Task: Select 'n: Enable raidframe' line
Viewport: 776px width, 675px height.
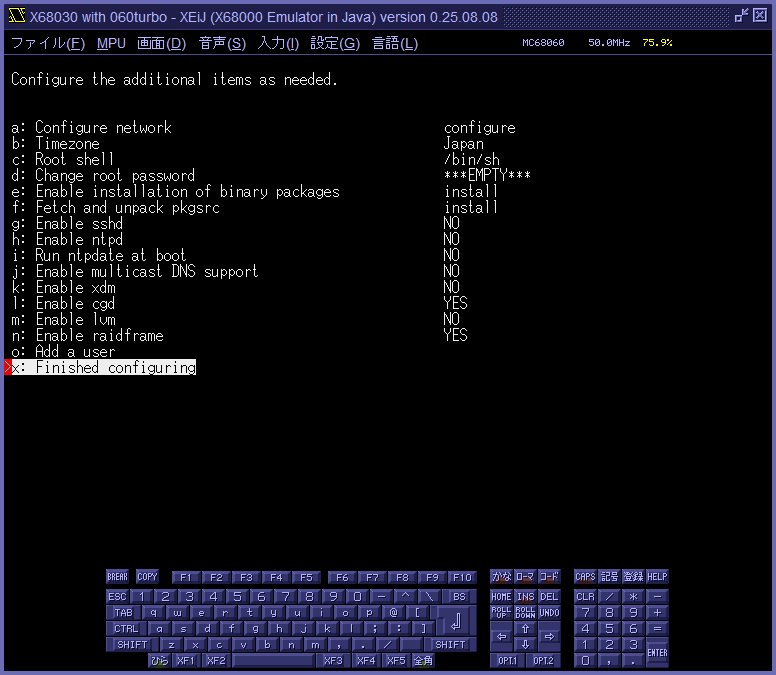Action: 87,336
